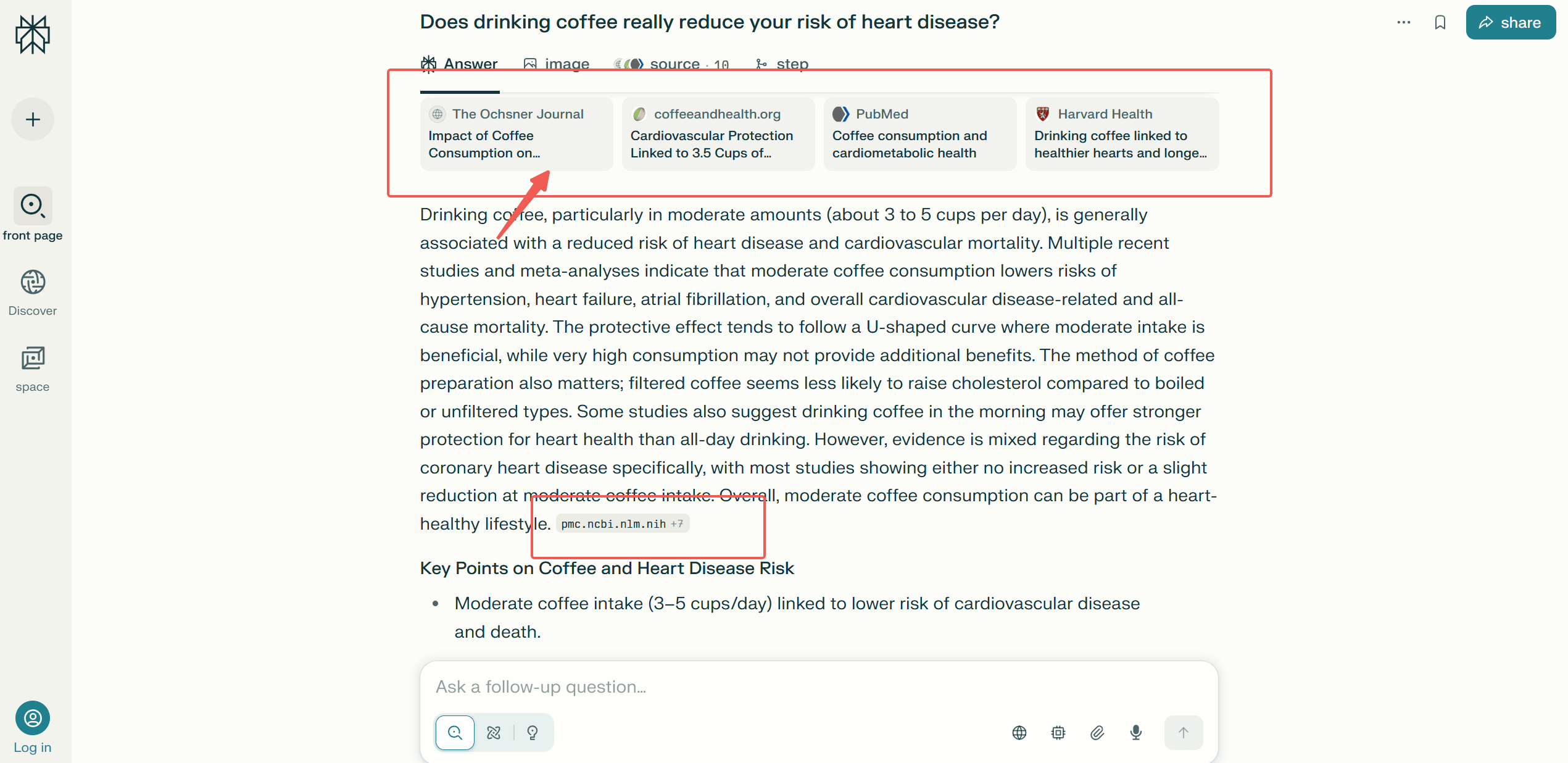
Task: Select the Search mode toggle
Action: click(455, 733)
